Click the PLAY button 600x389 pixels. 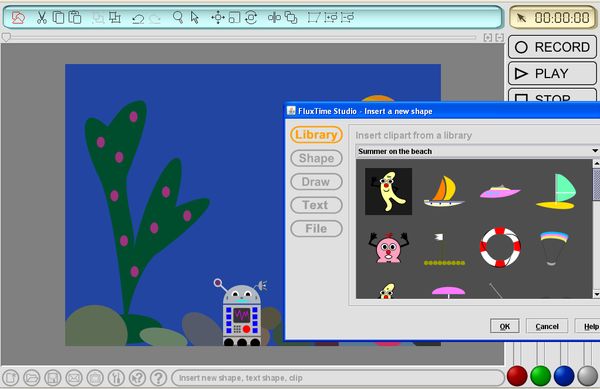552,73
